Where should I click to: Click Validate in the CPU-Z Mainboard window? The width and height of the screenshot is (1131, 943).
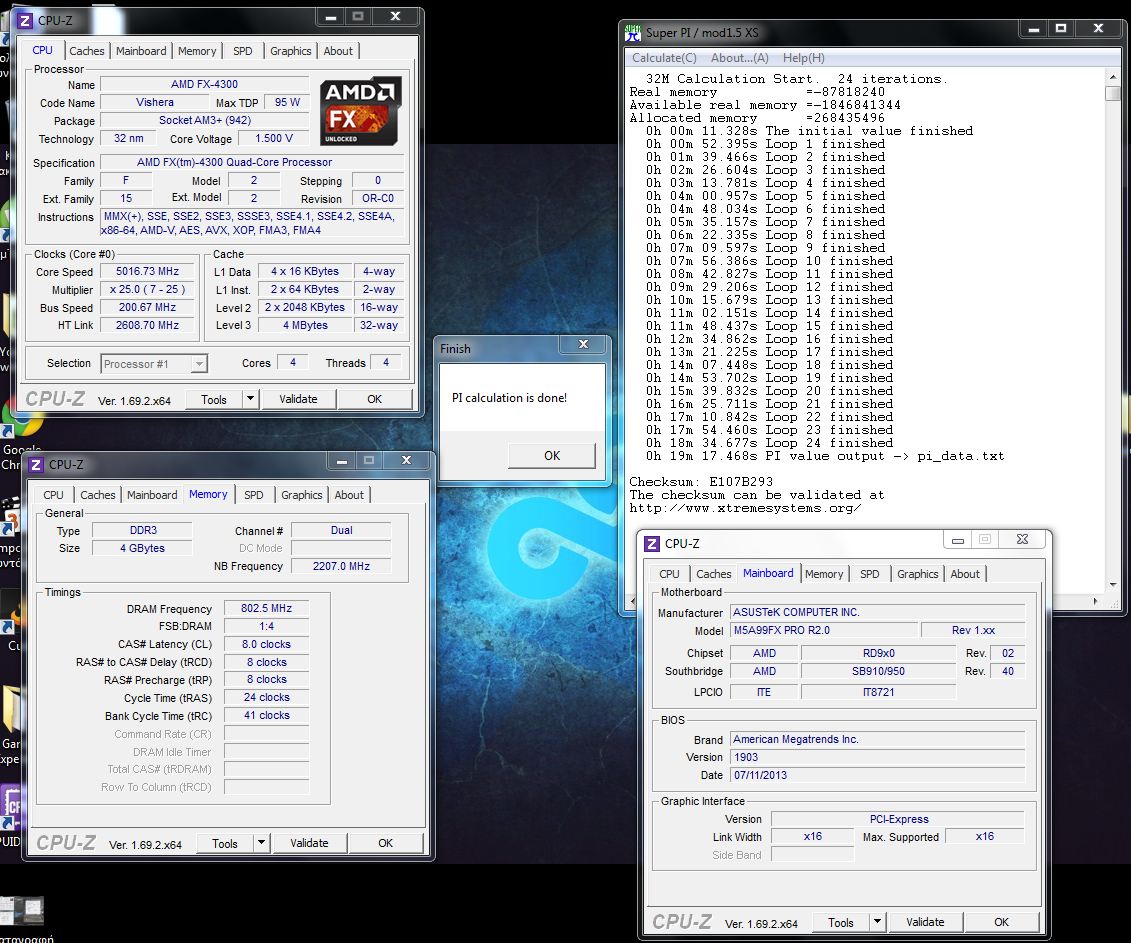pyautogui.click(x=925, y=922)
